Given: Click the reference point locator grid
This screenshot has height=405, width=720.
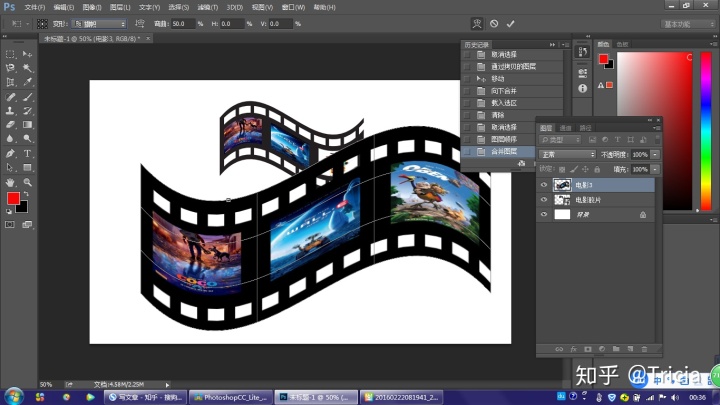Looking at the screenshot, I should (x=42, y=24).
